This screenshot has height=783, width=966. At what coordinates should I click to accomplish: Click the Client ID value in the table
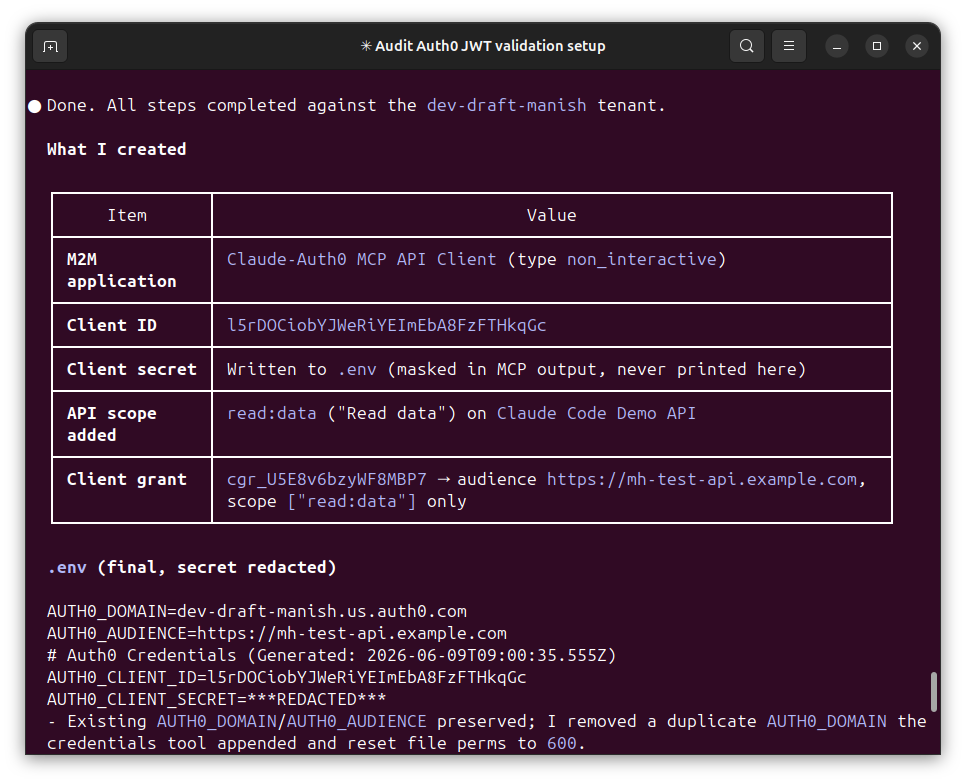click(x=386, y=325)
